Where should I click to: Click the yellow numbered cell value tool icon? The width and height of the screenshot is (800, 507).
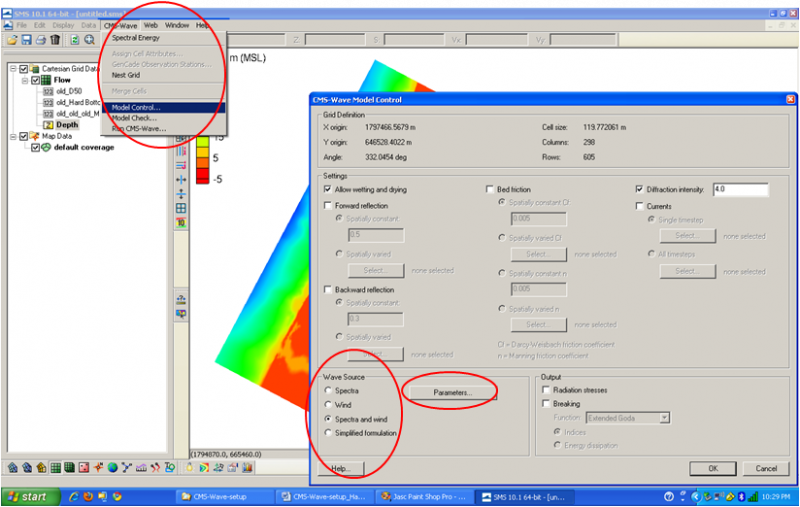(x=181, y=222)
